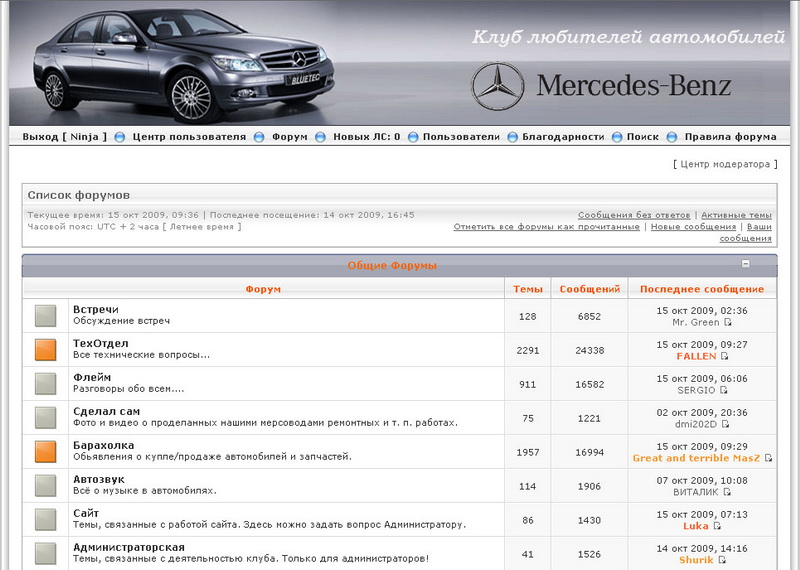Image resolution: width=800 pixels, height=570 pixels.
Task: Open the Флейм forum
Action: (92, 377)
